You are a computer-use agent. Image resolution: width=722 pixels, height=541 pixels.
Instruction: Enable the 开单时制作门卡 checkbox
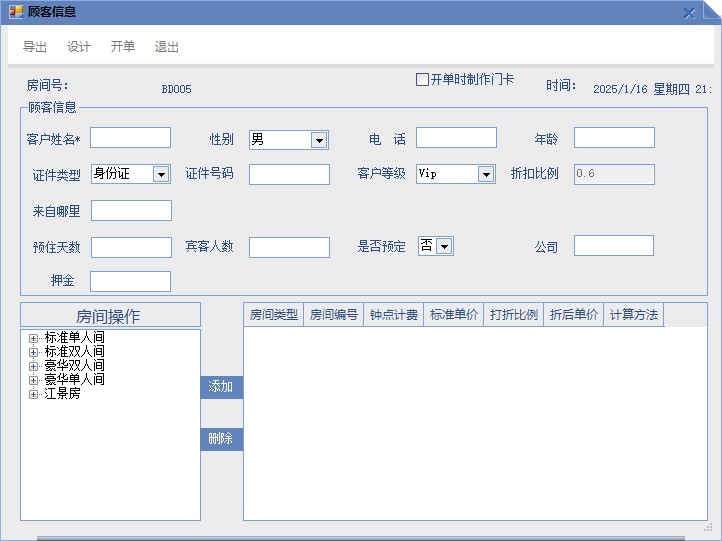tap(422, 80)
